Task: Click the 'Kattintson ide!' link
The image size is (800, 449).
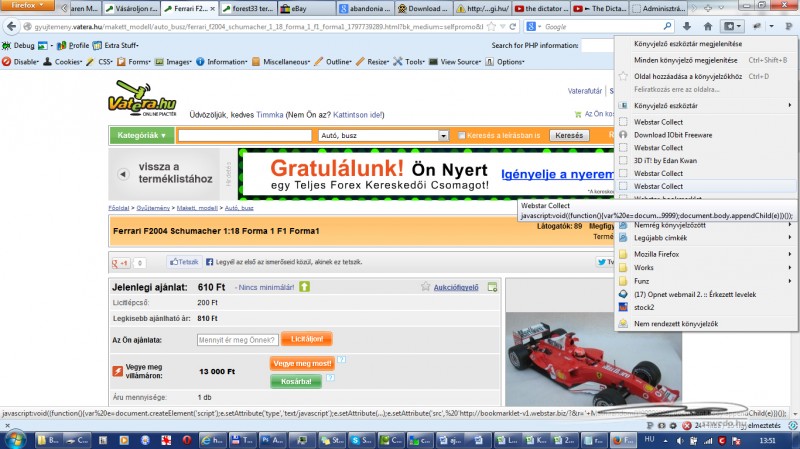Action: coord(358,115)
